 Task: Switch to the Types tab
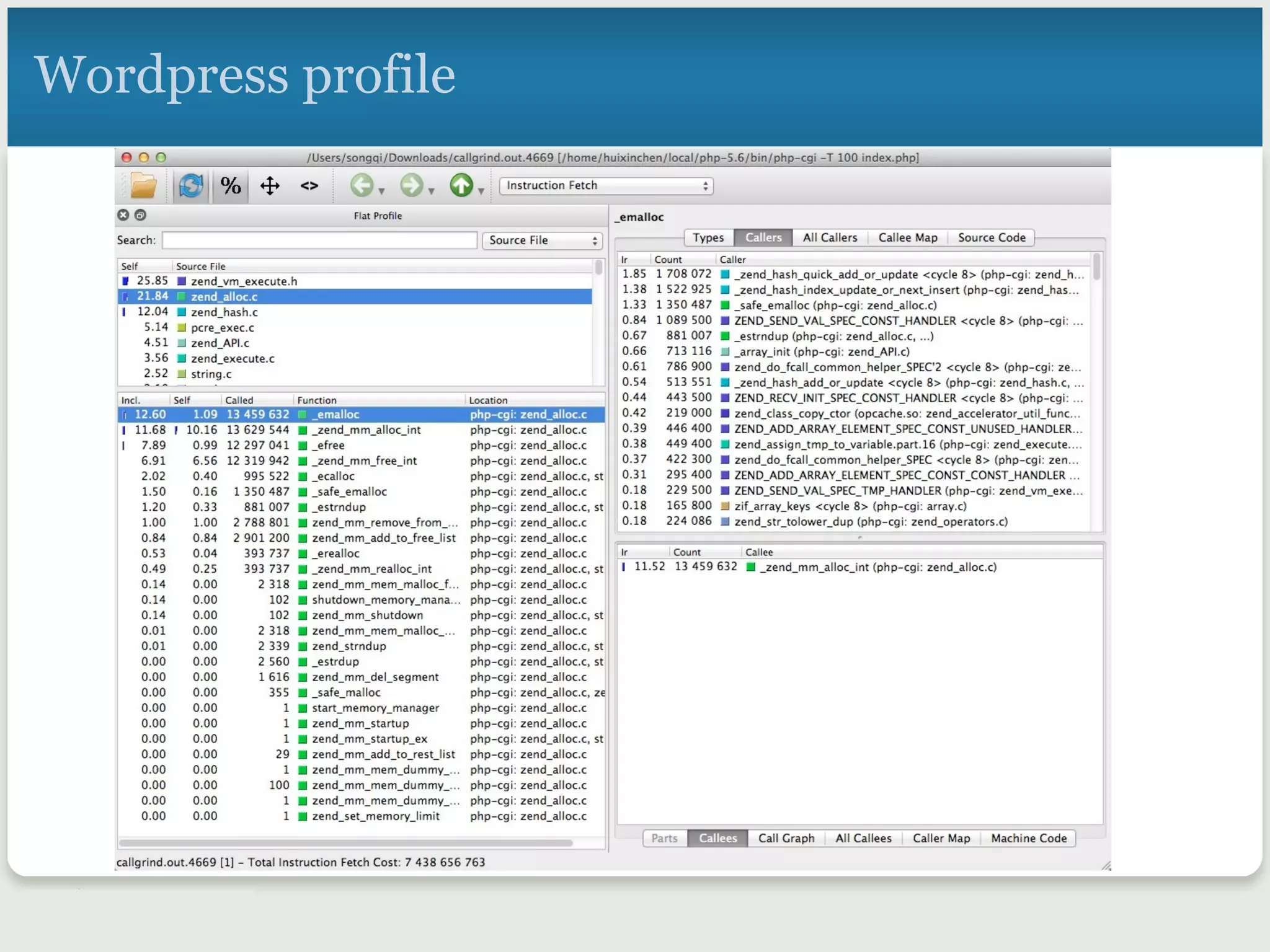[x=709, y=237]
